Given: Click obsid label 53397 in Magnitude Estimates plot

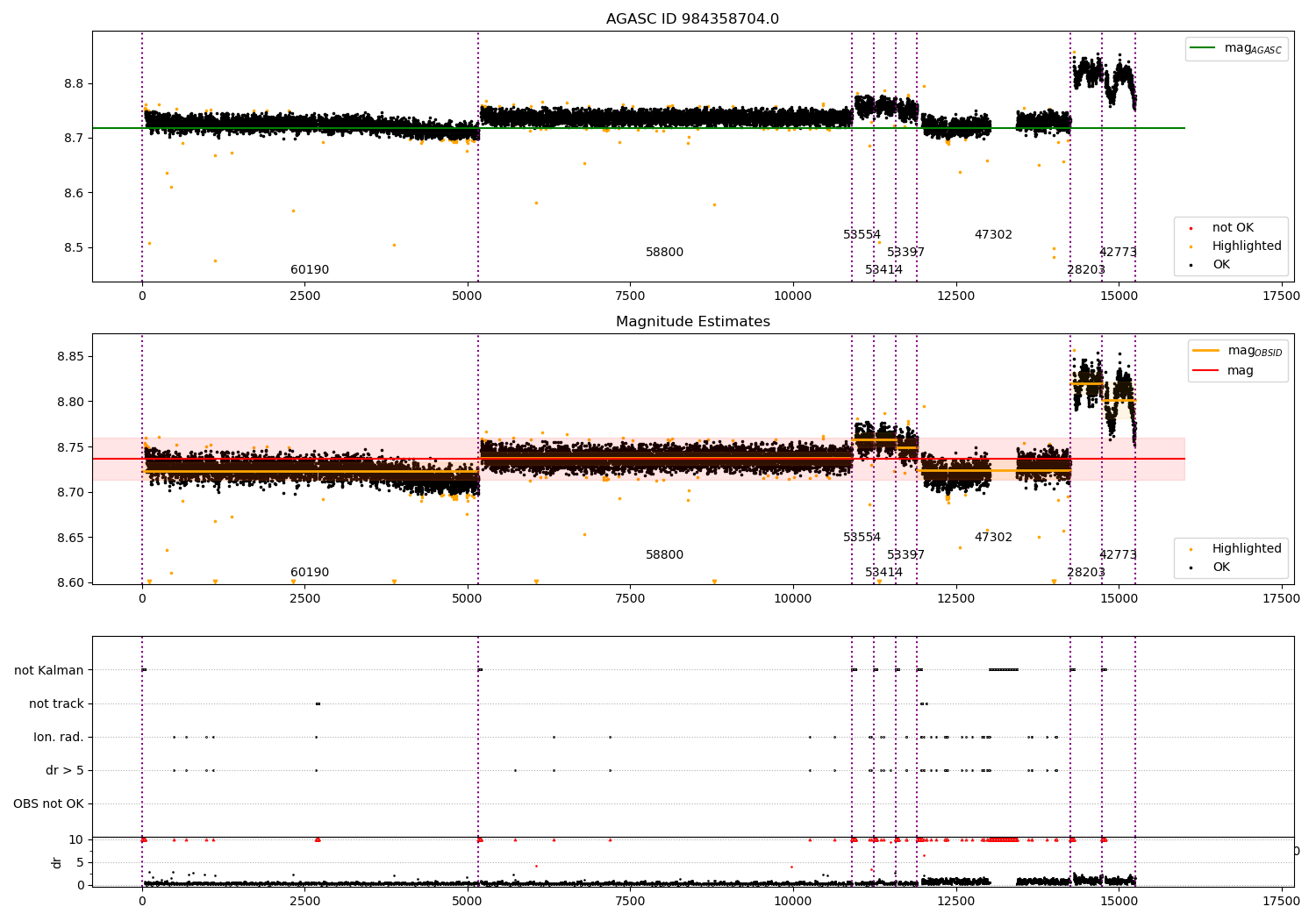Looking at the screenshot, I should [905, 554].
